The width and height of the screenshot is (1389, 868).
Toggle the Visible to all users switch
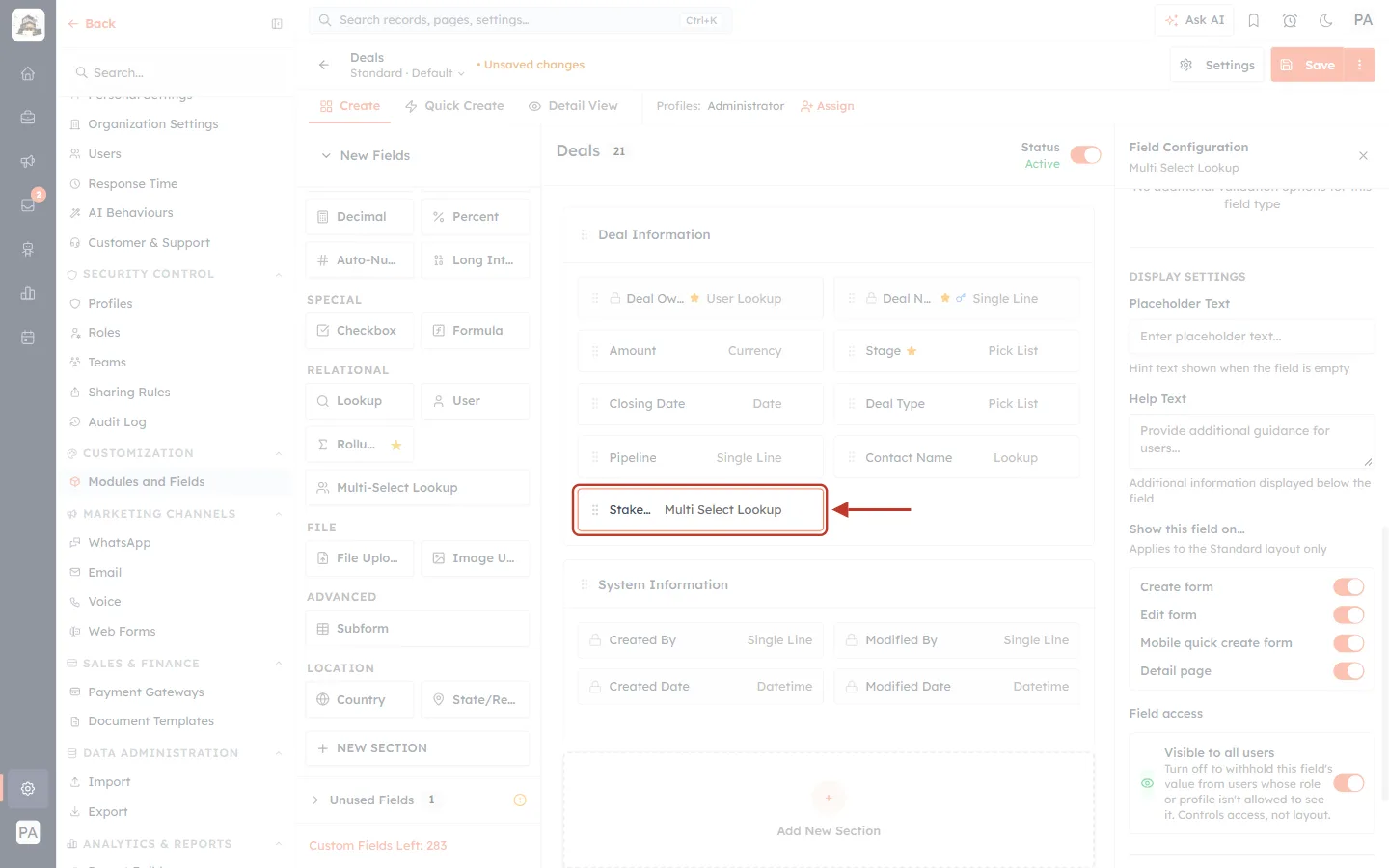click(1348, 783)
